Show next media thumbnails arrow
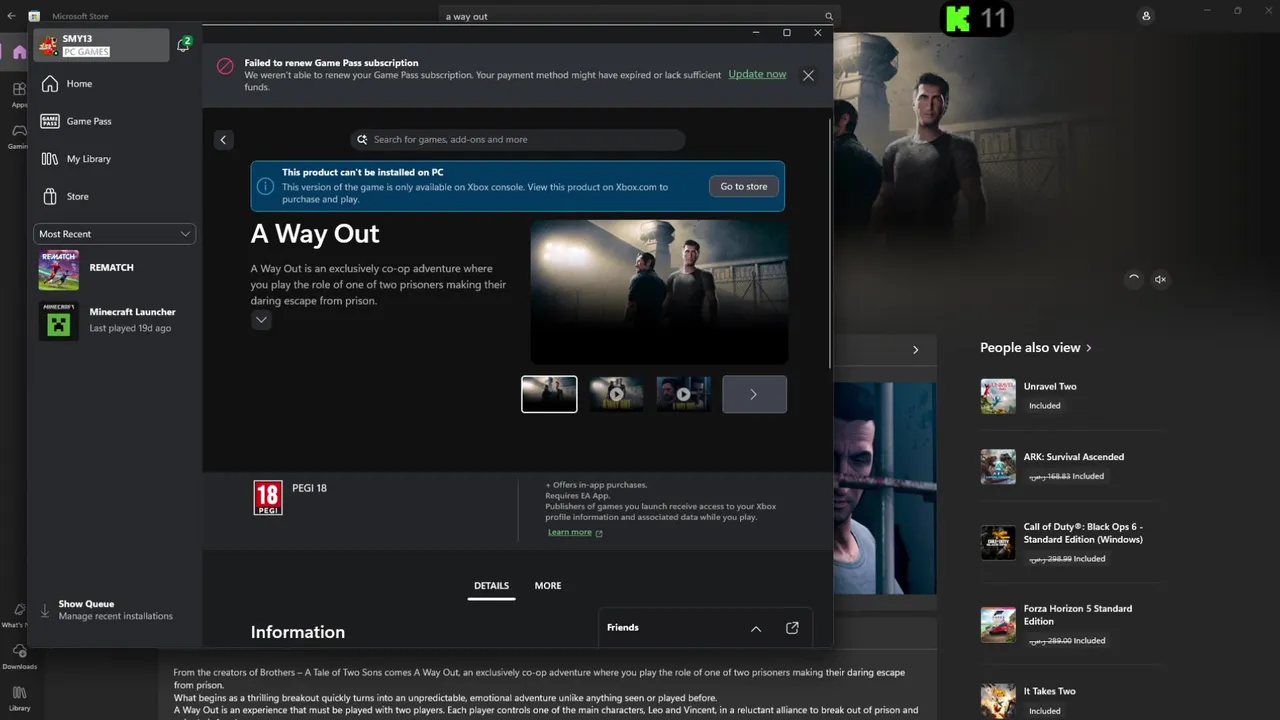Image resolution: width=1280 pixels, height=720 pixels. pos(754,394)
